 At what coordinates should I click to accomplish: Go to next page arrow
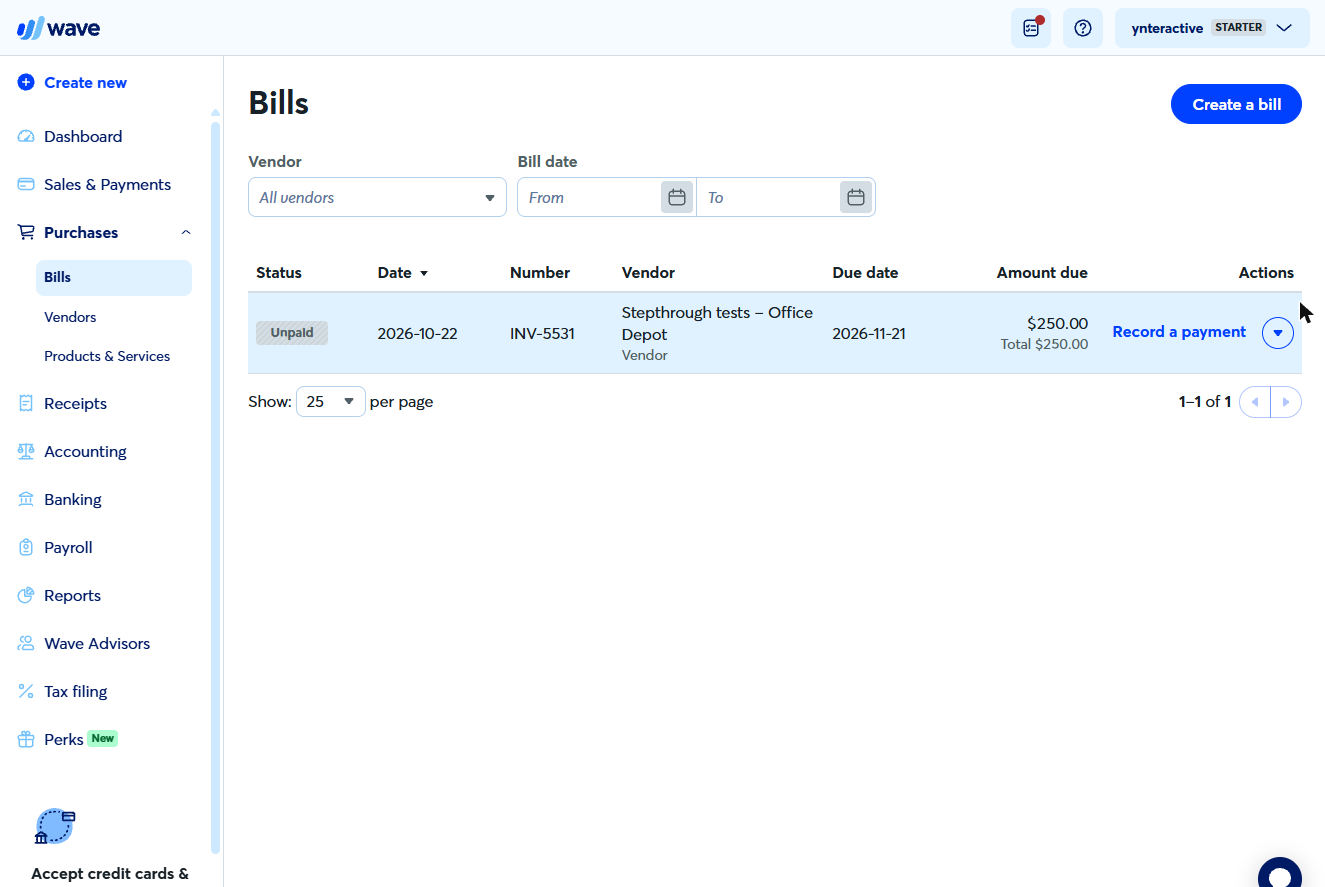[1286, 402]
